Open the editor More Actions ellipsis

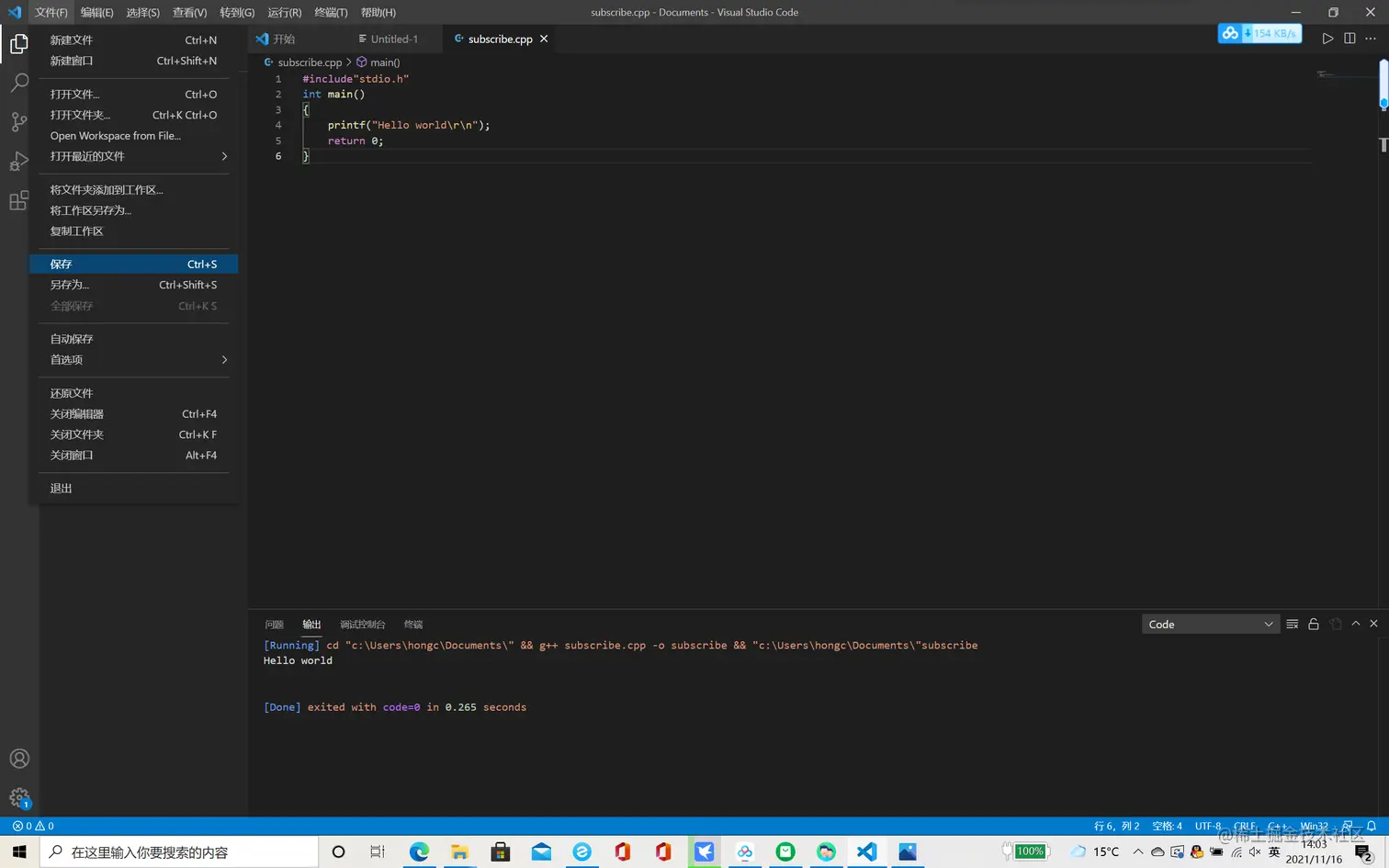coord(1371,39)
